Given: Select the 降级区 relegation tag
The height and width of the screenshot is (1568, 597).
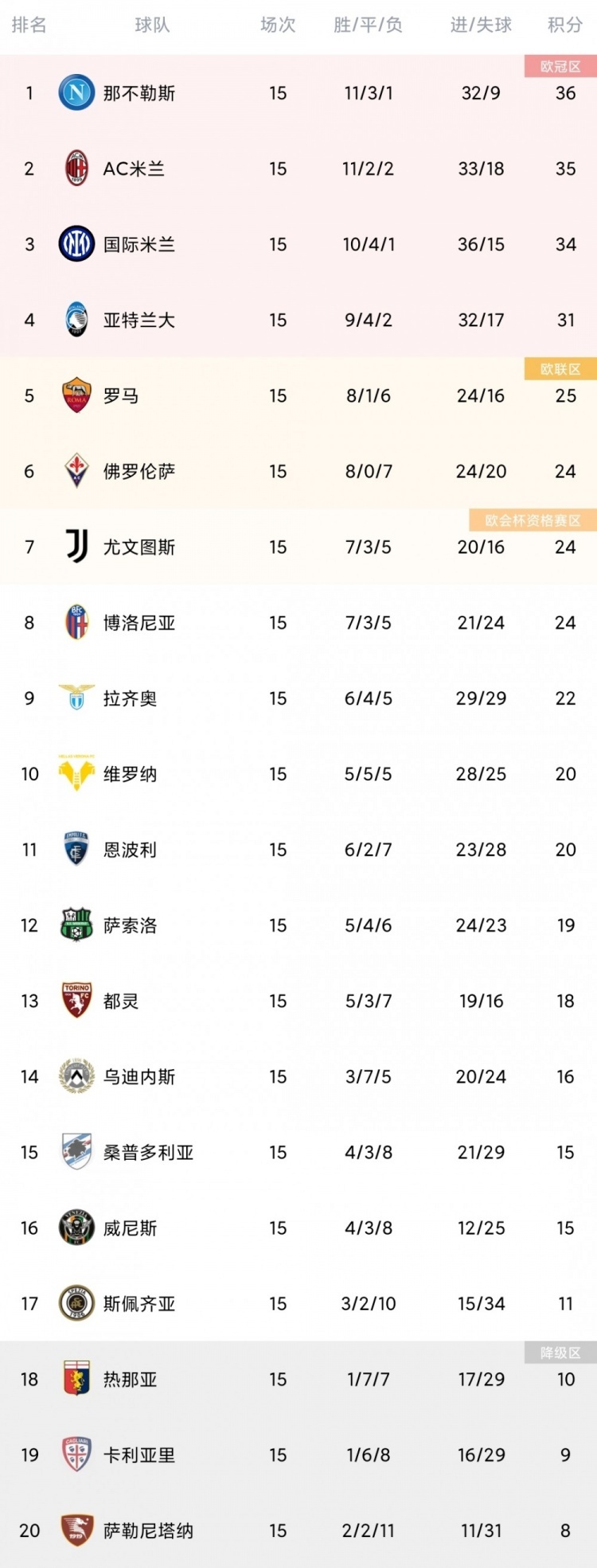Looking at the screenshot, I should point(560,1352).
